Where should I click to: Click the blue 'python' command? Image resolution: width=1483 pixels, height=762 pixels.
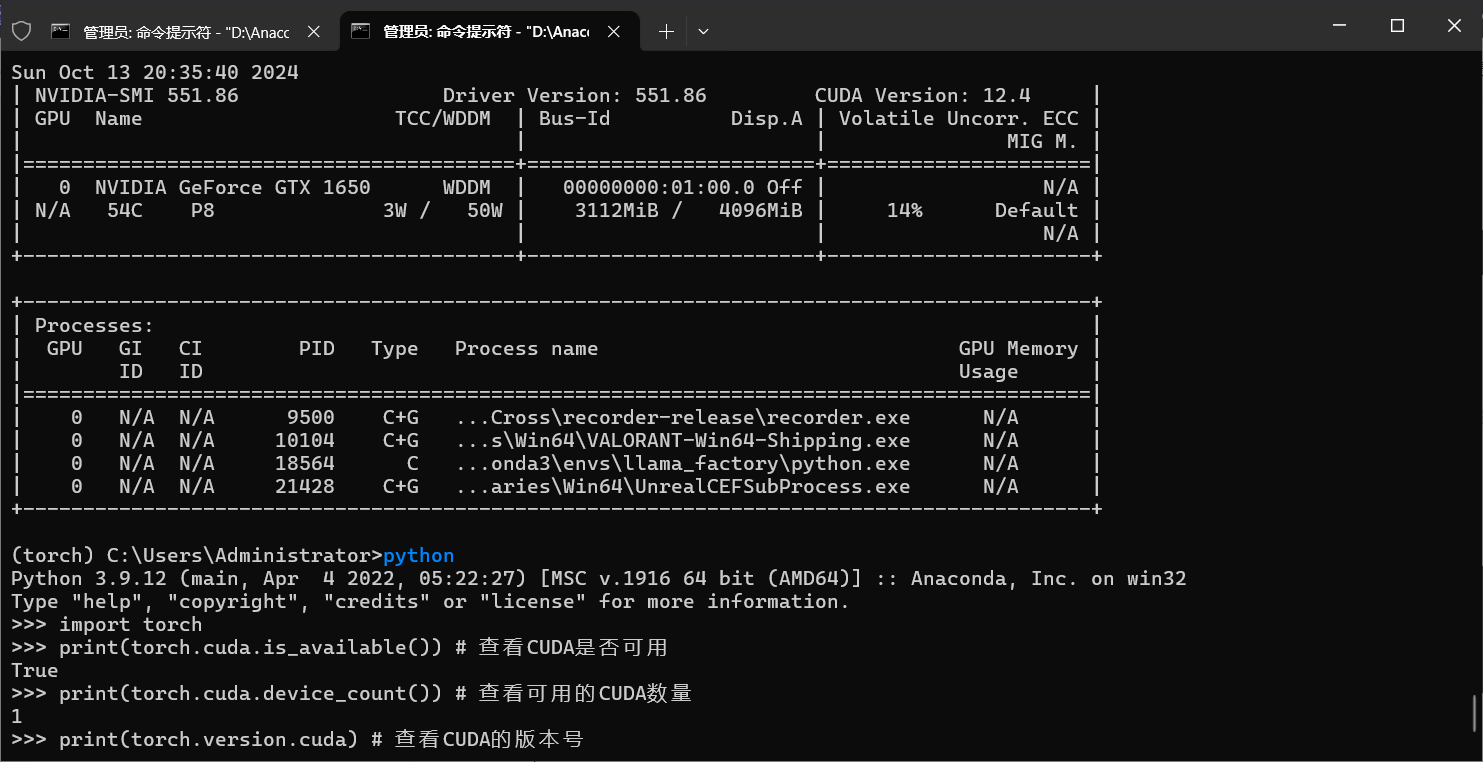(419, 555)
